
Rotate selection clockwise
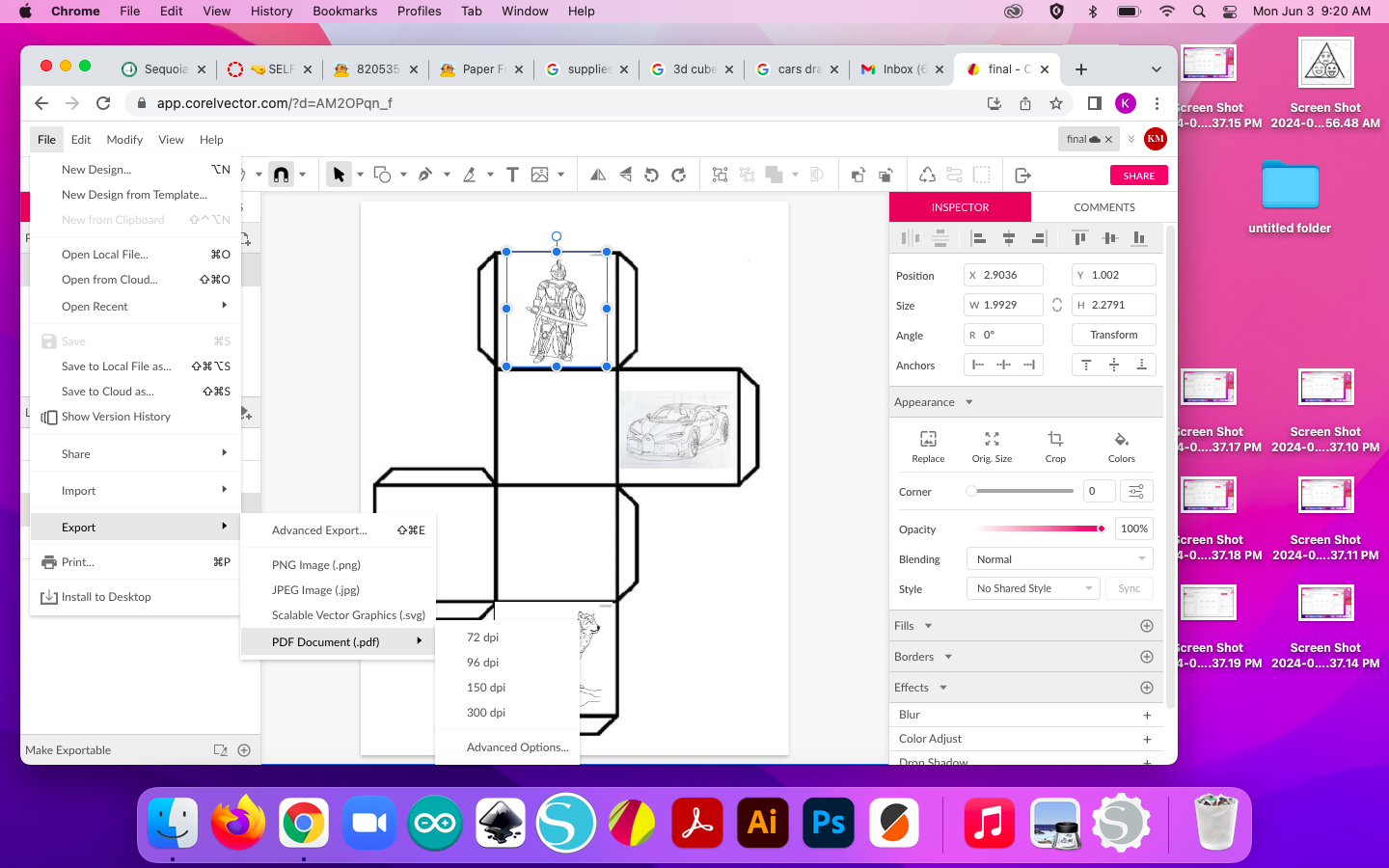[x=678, y=175]
